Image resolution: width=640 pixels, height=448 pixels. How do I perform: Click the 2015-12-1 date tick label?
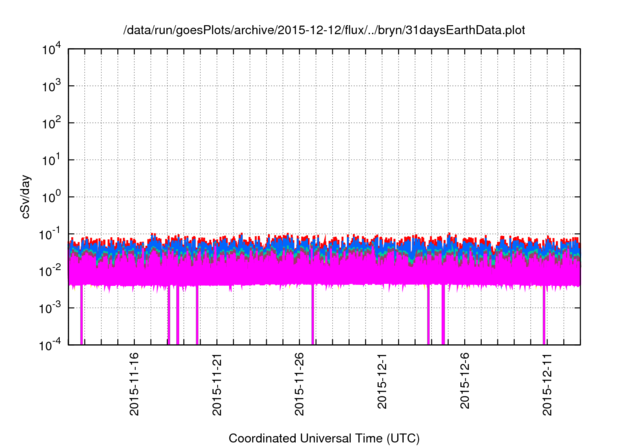pos(382,380)
